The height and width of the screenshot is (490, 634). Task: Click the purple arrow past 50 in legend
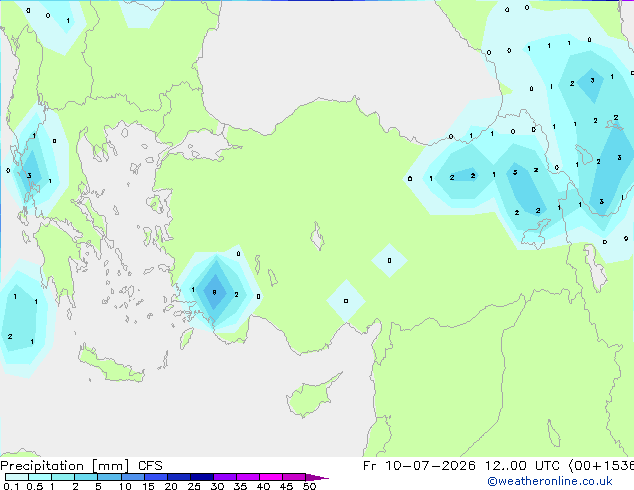coord(317,477)
